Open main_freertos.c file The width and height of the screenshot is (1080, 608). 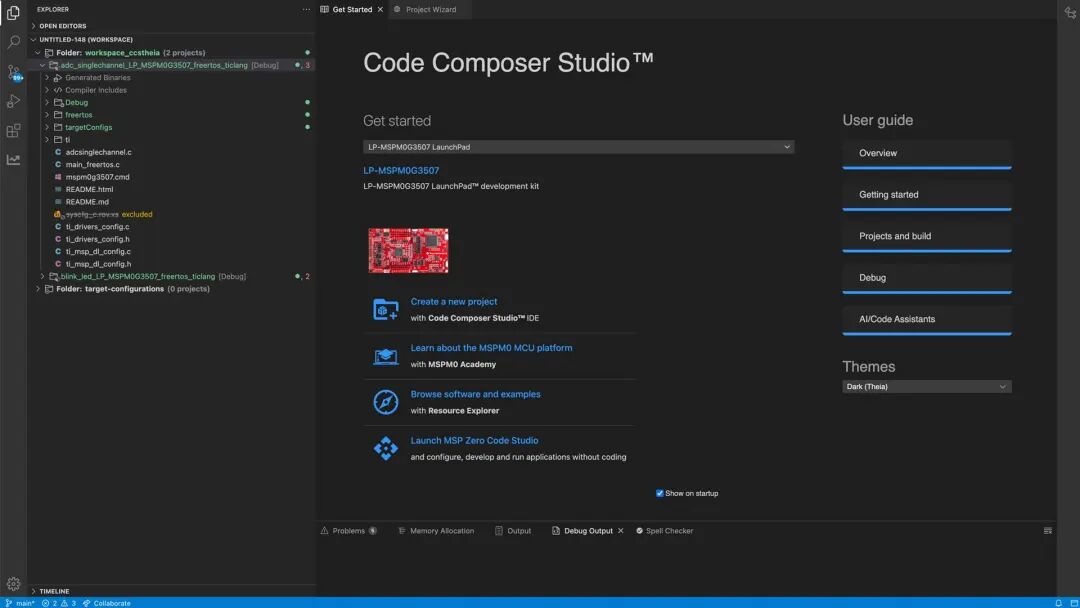click(x=92, y=165)
